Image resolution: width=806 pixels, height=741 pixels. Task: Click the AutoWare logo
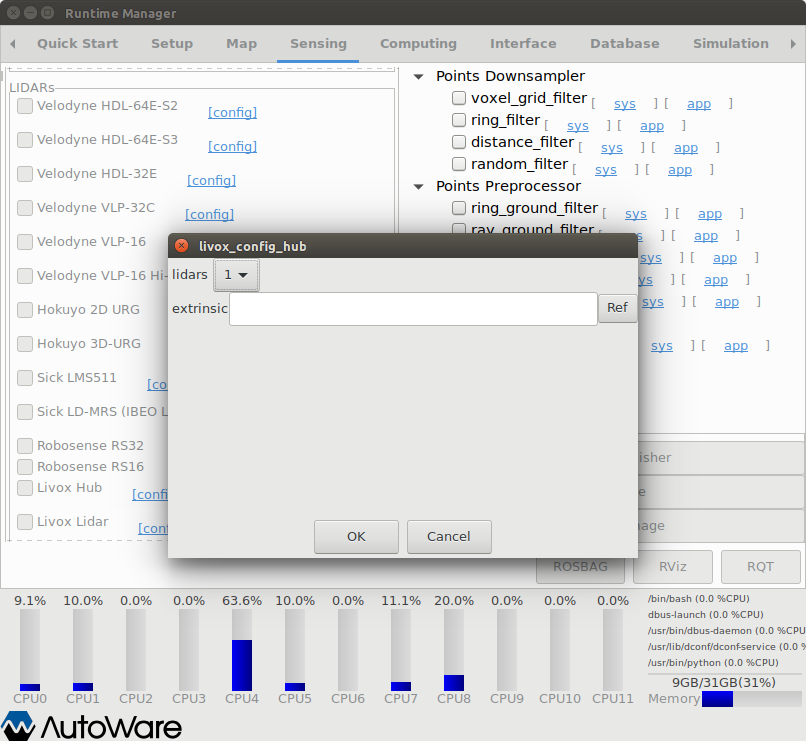pyautogui.click(x=91, y=726)
